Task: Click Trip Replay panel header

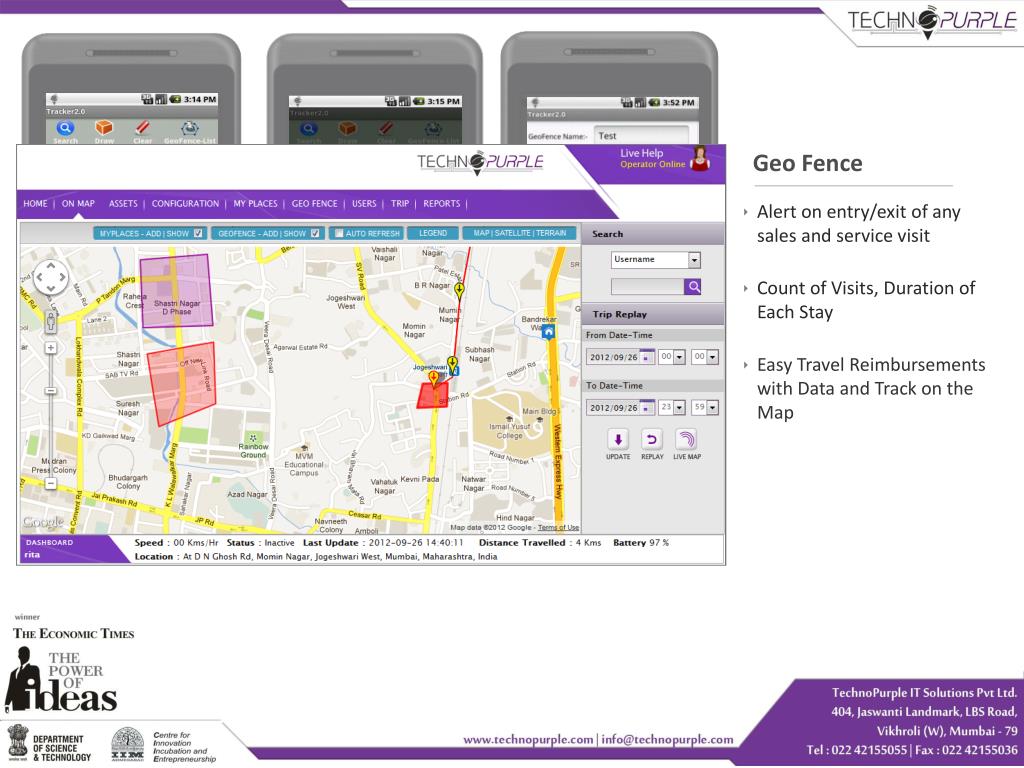Action: tap(653, 314)
